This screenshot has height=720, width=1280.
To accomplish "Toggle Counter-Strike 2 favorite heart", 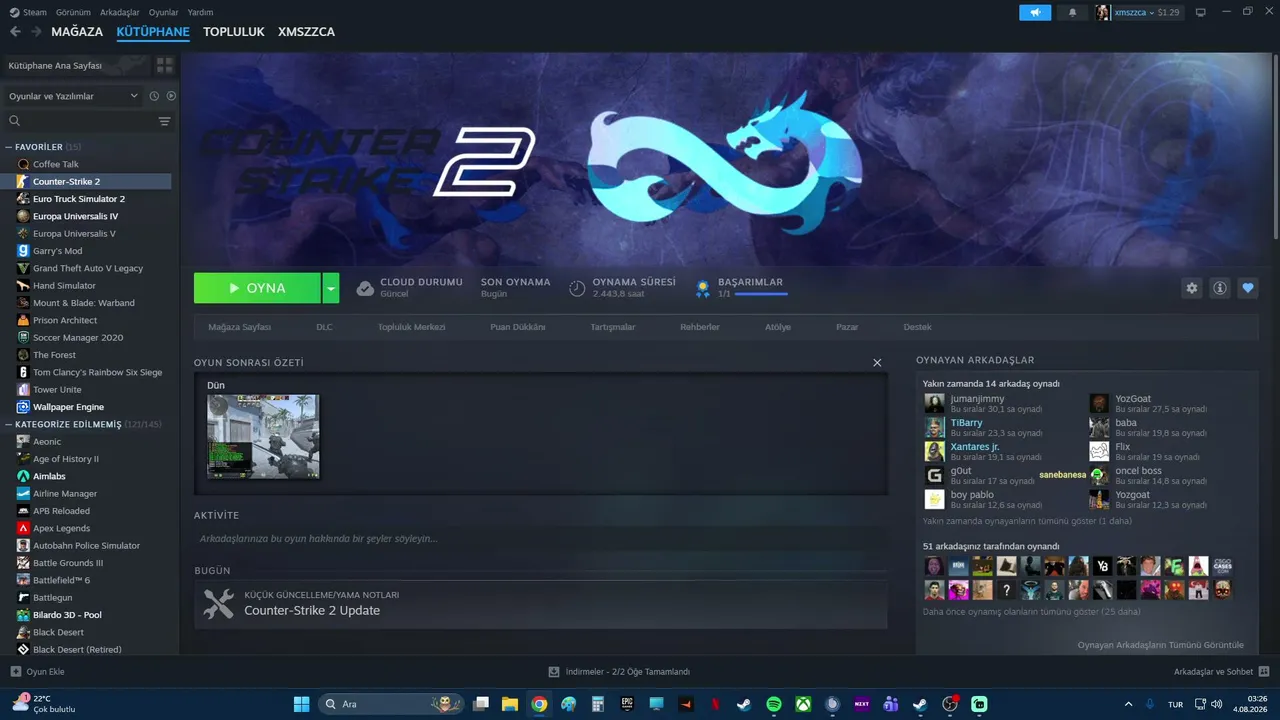I will (1248, 288).
